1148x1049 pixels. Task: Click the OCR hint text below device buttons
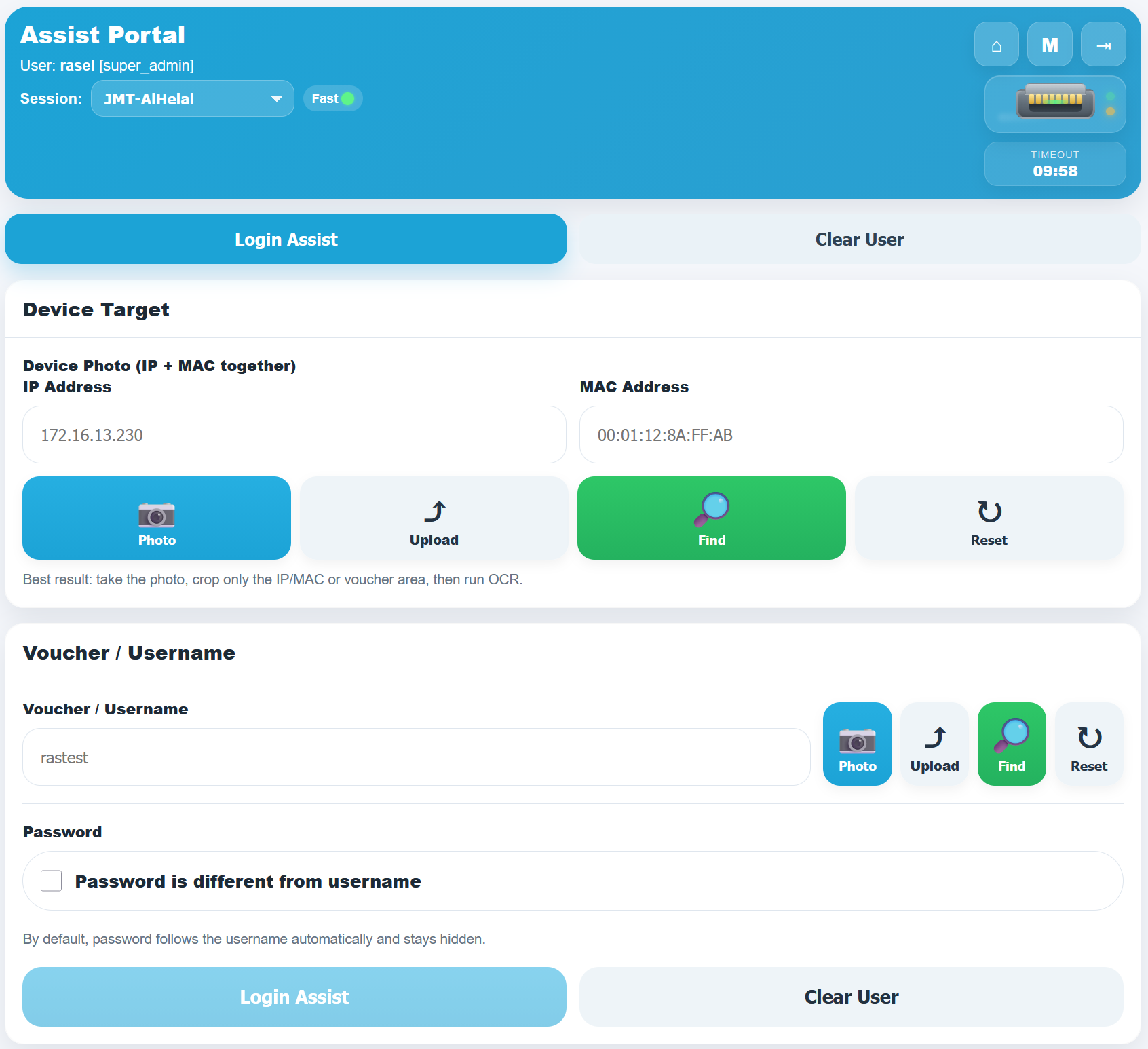point(273,579)
